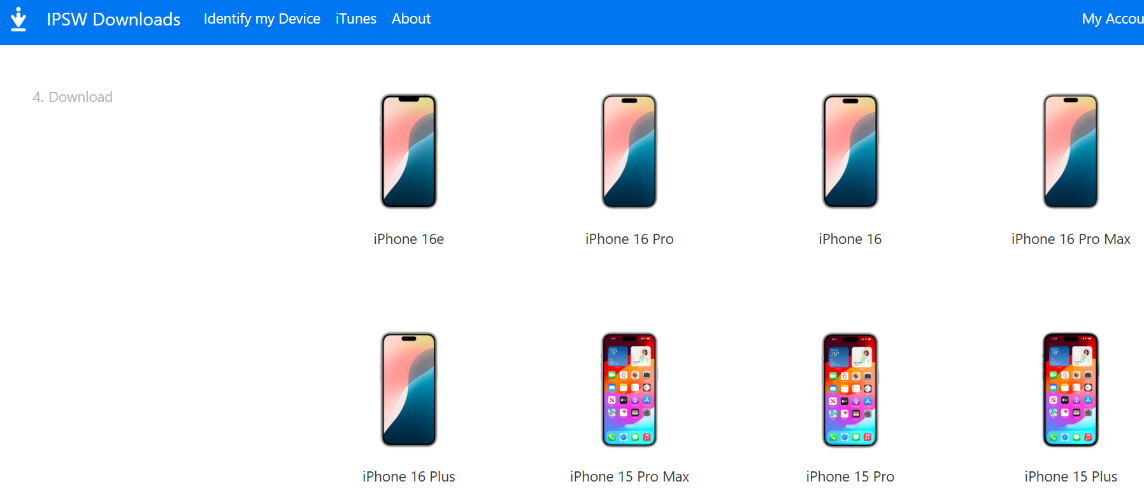
Task: Click the iPhone 16 Plus text label
Action: click(409, 477)
